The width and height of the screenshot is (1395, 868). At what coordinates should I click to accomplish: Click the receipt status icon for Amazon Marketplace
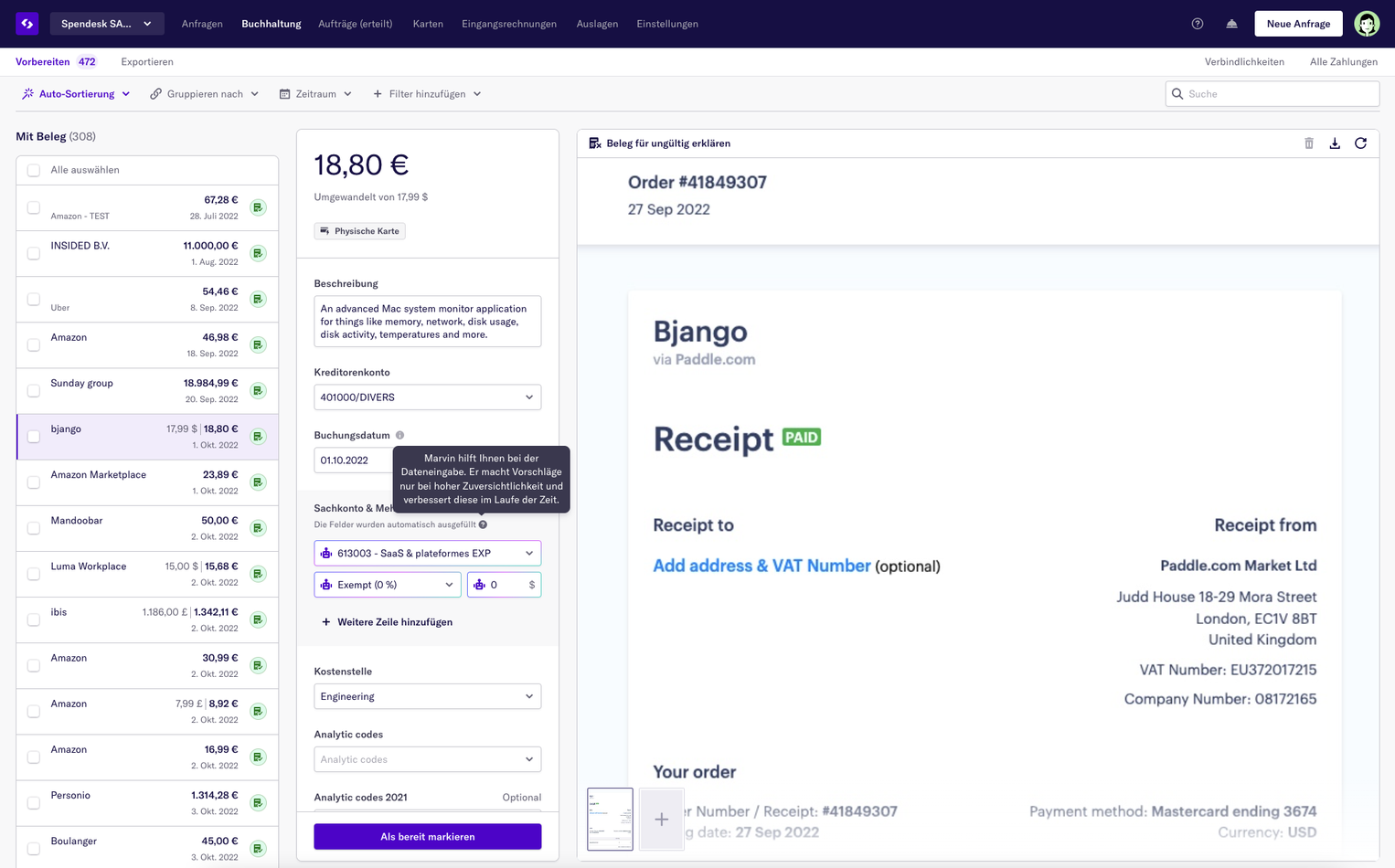(x=259, y=482)
